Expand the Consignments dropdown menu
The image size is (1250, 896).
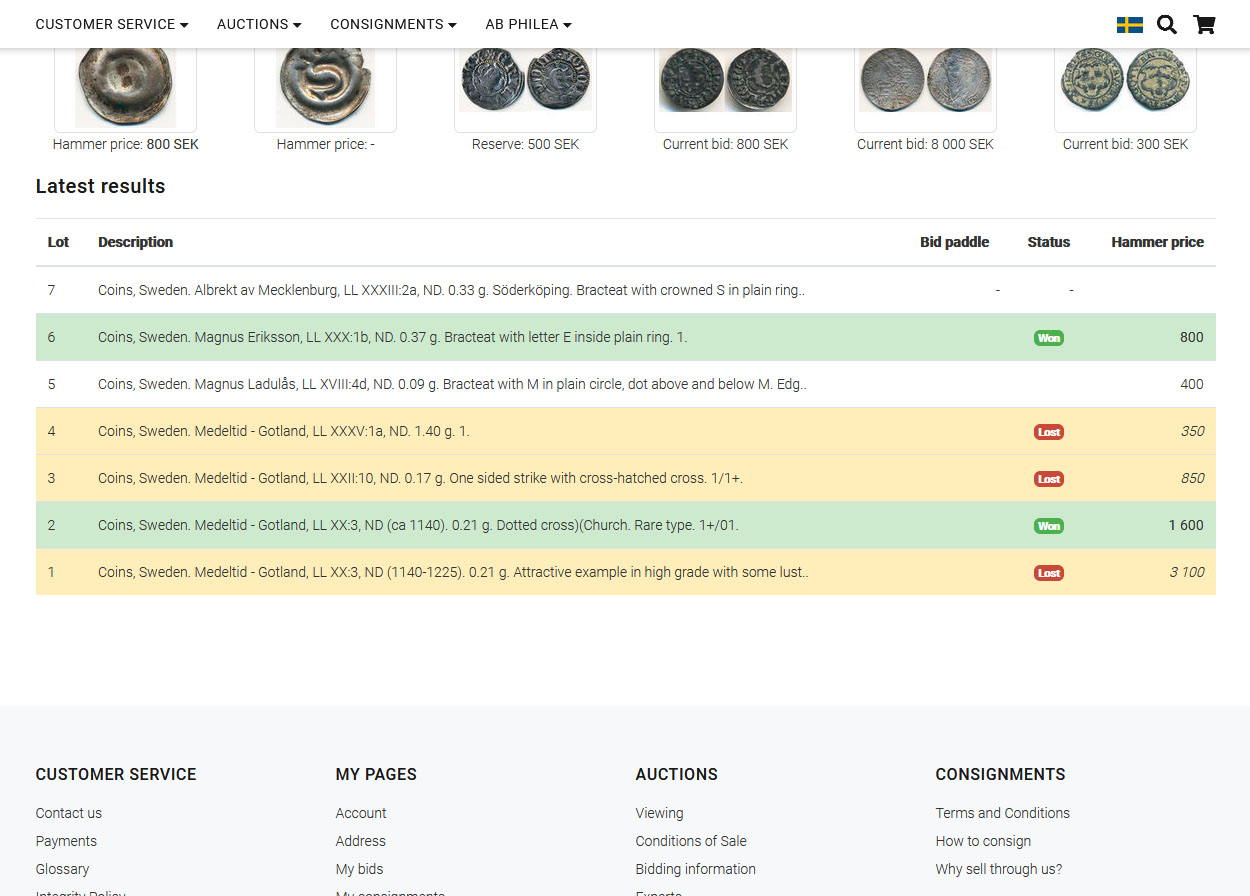click(x=393, y=24)
